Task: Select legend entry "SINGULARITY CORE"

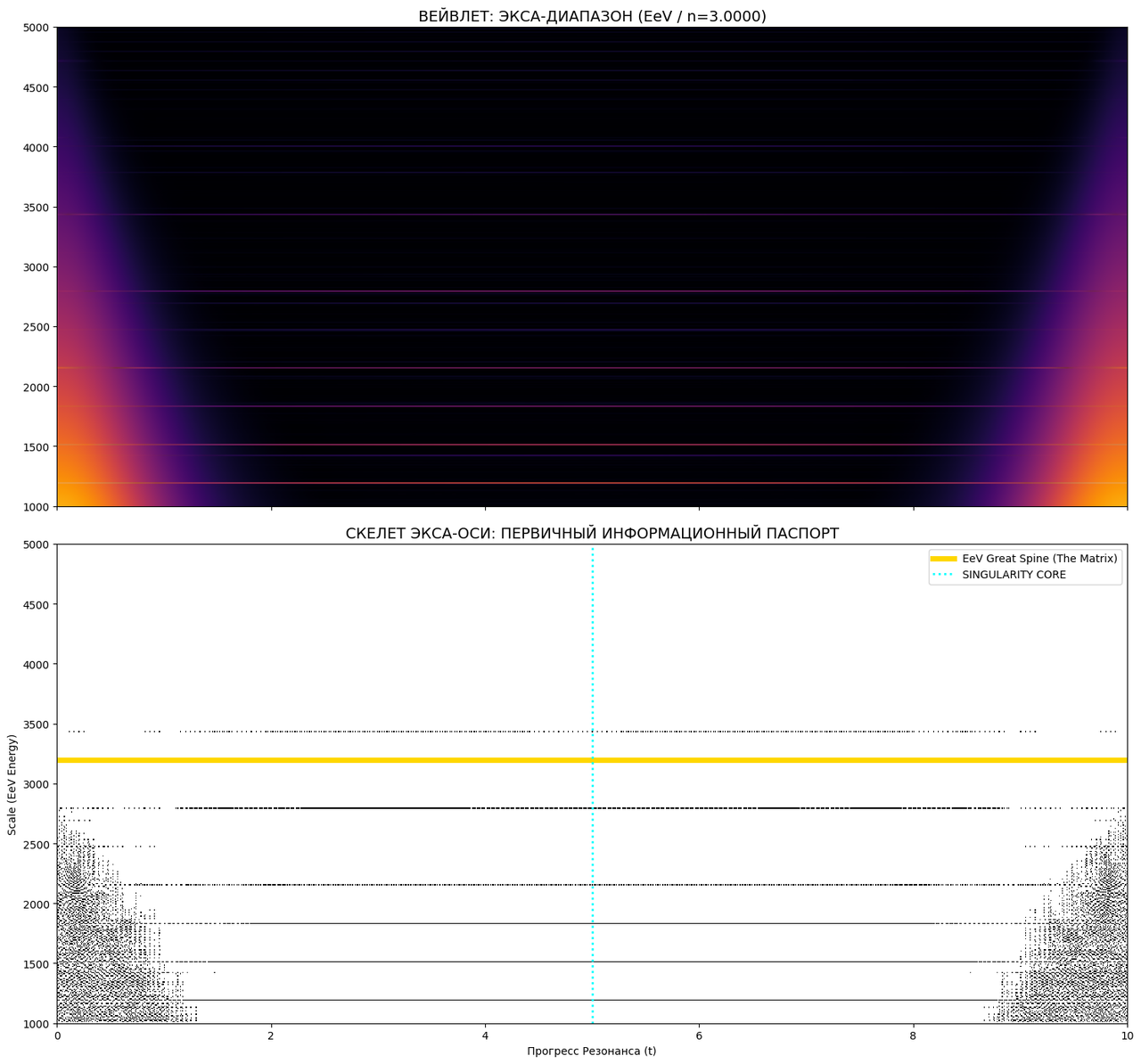Action: [x=1014, y=575]
